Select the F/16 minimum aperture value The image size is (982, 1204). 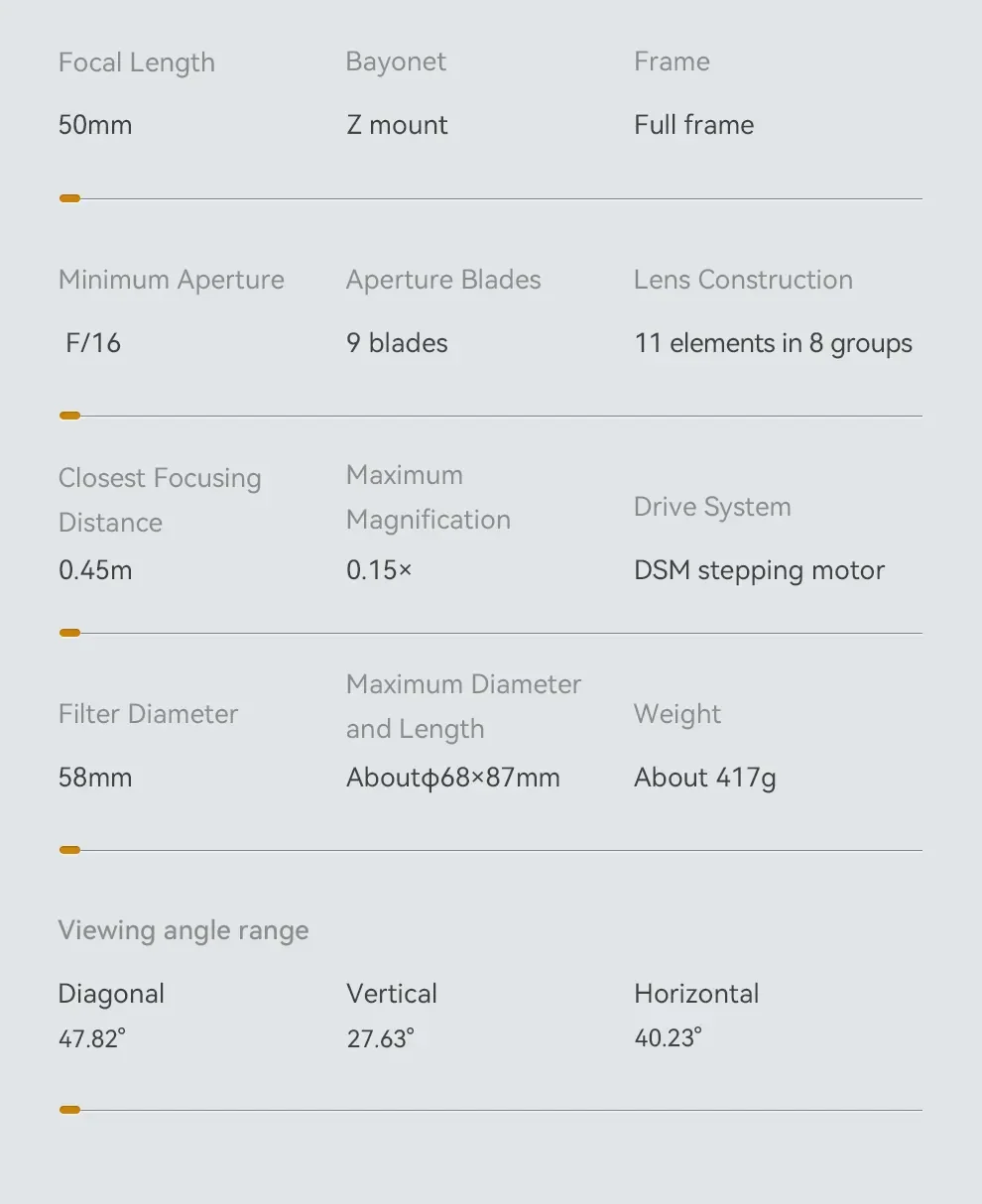(x=93, y=343)
